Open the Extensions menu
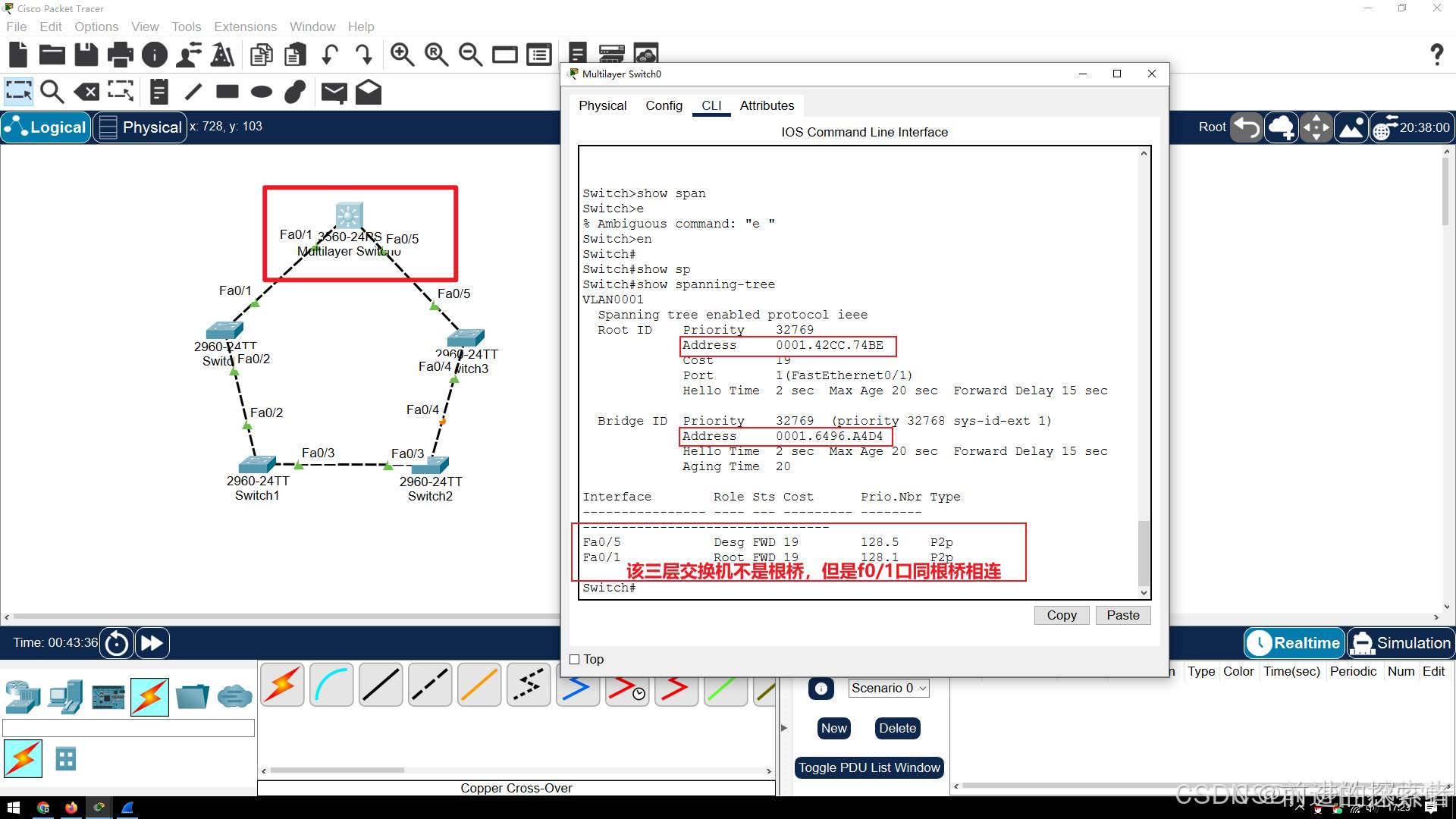This screenshot has height=819, width=1456. click(245, 27)
